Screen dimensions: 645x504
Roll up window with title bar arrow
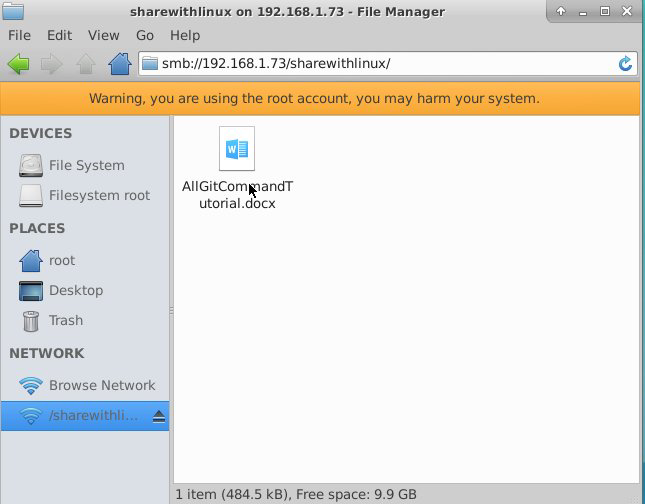tap(561, 11)
